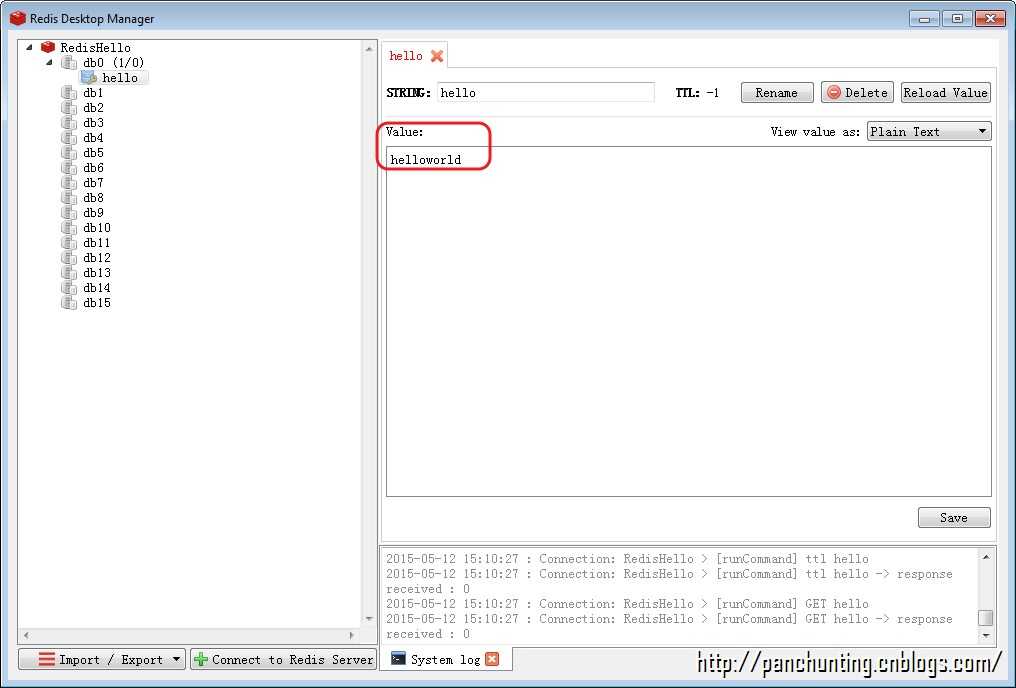The image size is (1016, 688).
Task: Click the Save button
Action: point(954,518)
